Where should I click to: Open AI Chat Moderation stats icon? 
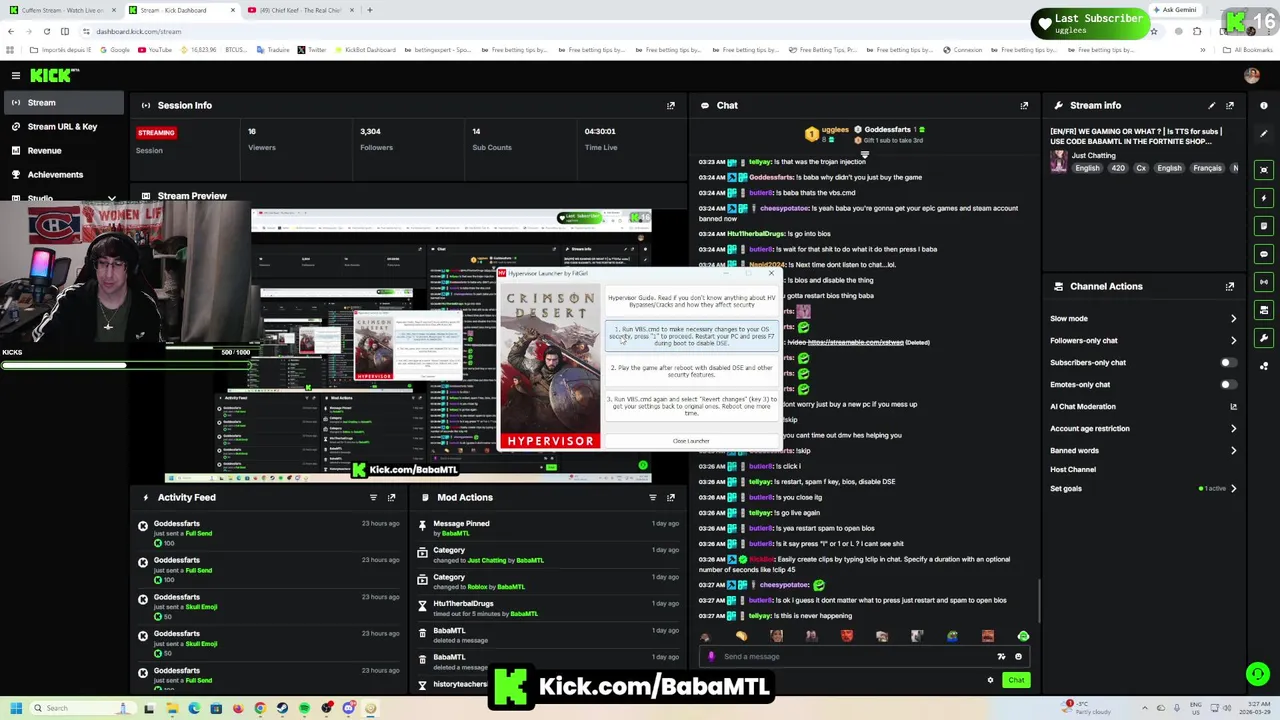pyautogui.click(x=1233, y=407)
